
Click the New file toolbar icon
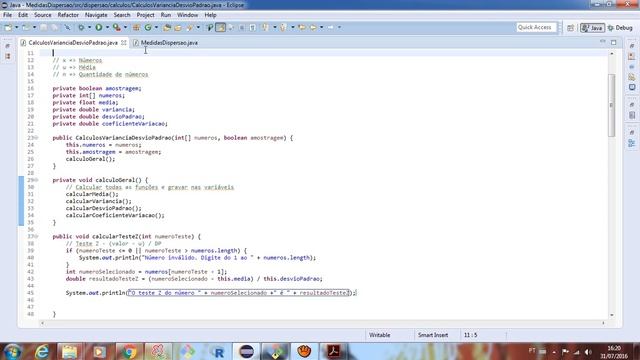click(8, 27)
